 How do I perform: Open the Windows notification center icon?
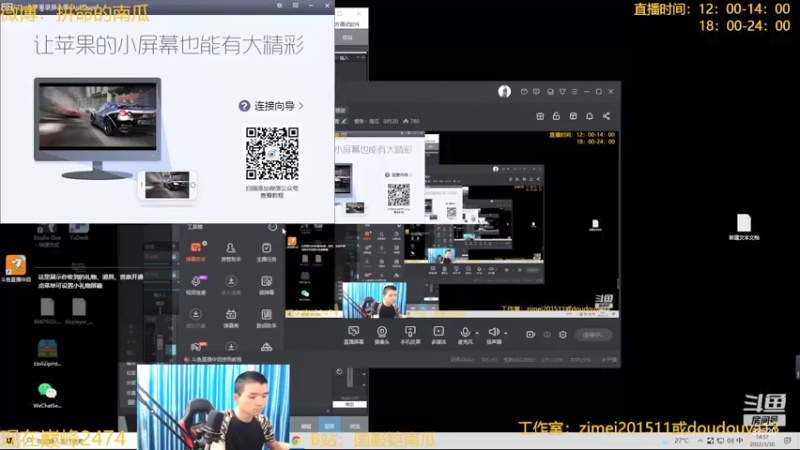pyautogui.click(x=788, y=440)
